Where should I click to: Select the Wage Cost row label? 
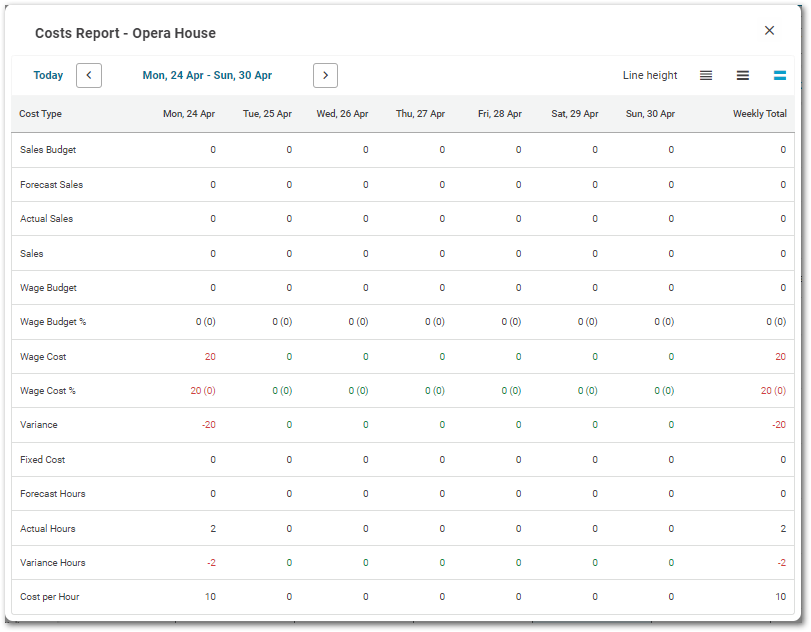pyautogui.click(x=43, y=356)
